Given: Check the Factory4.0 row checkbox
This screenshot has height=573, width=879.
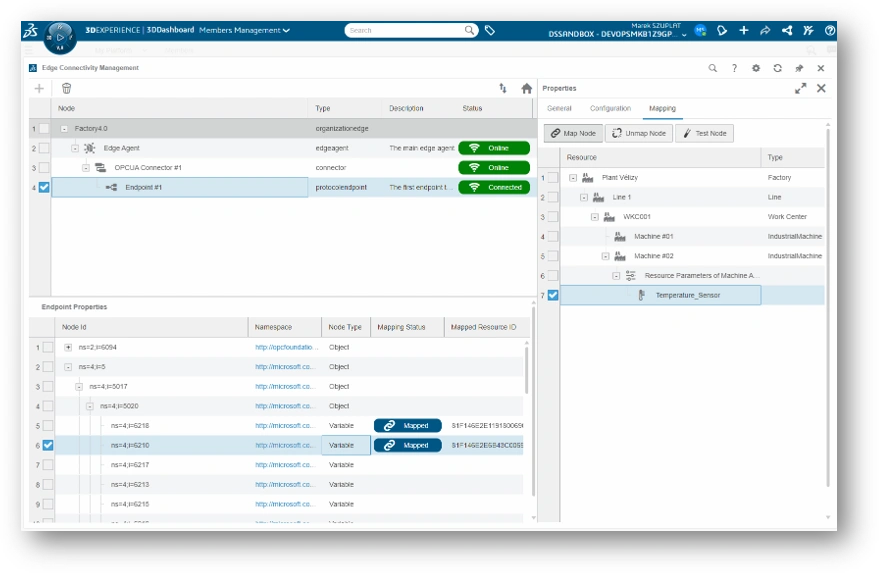Looking at the screenshot, I should pos(44,128).
